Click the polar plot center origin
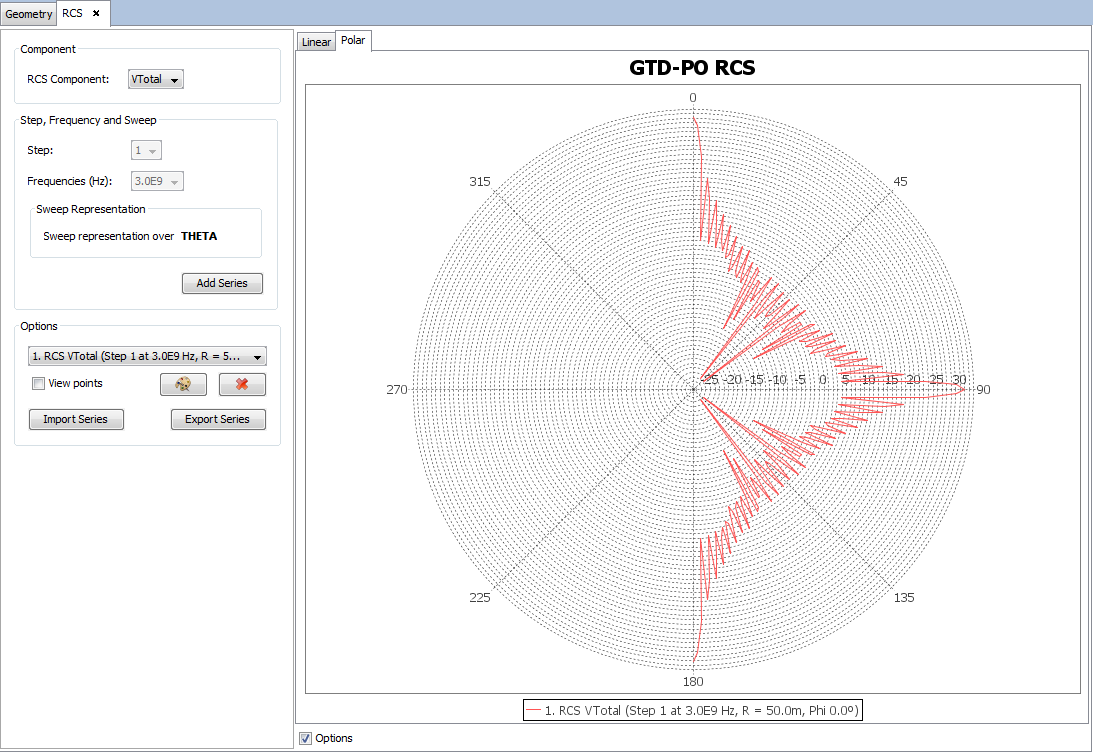This screenshot has height=754, width=1093. tap(693, 388)
